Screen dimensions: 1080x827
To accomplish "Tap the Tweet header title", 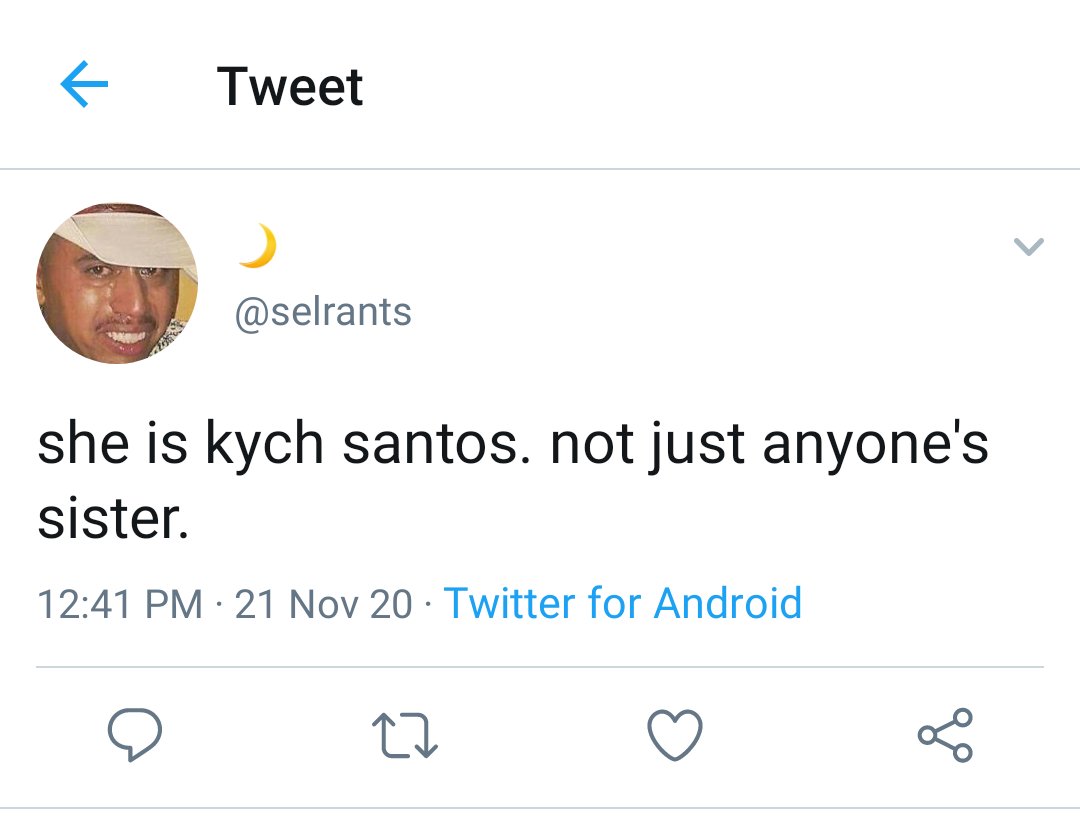I will (x=290, y=86).
